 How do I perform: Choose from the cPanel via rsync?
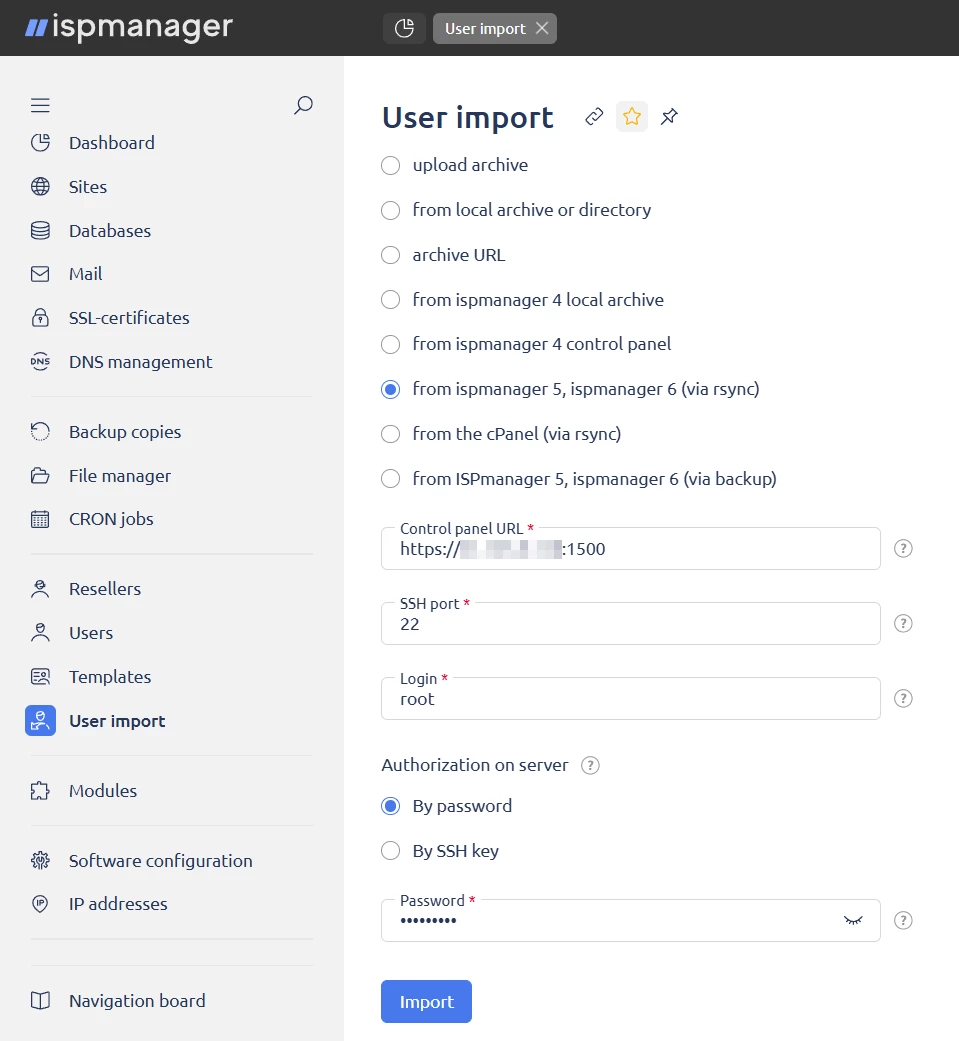click(x=391, y=434)
